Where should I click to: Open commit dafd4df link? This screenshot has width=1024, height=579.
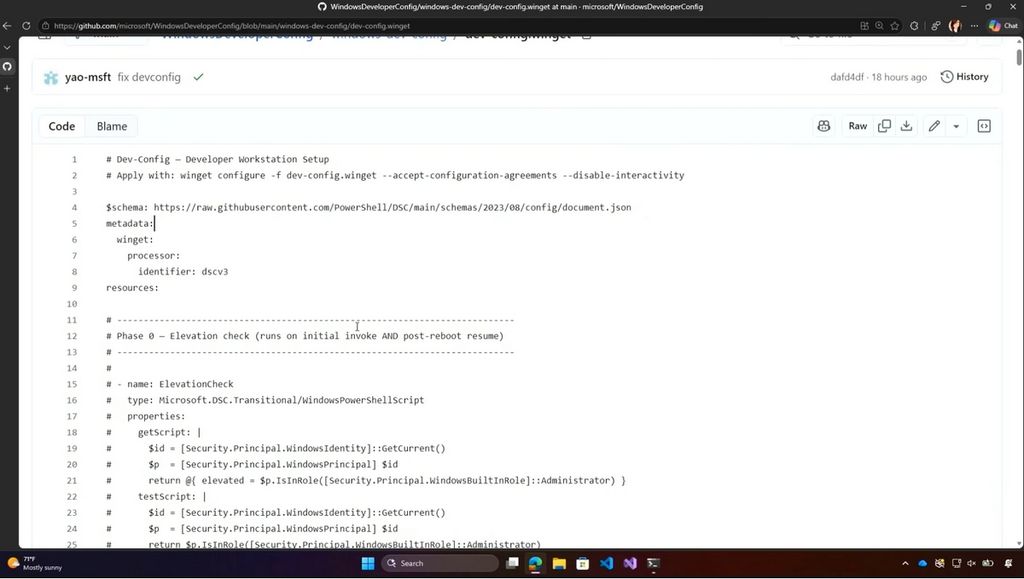pyautogui.click(x=846, y=77)
